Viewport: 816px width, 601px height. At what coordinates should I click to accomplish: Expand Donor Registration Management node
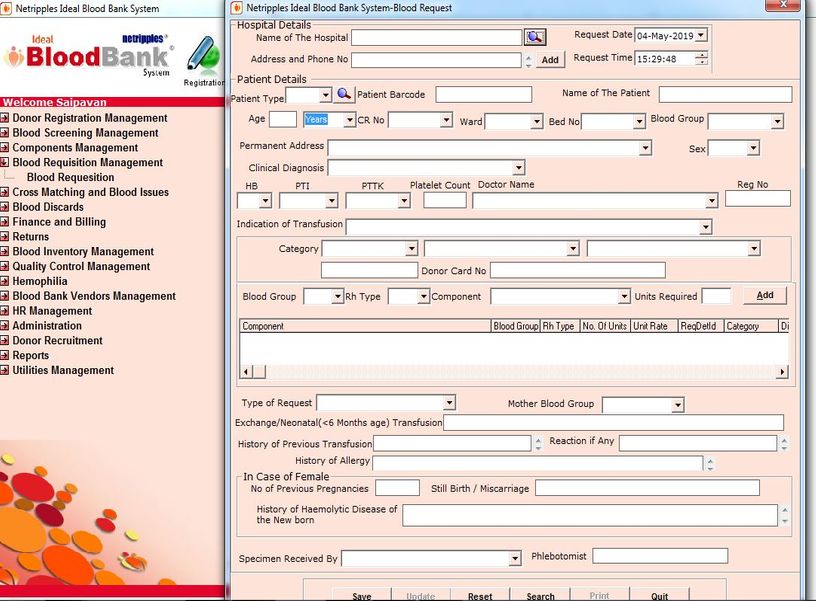(5, 118)
